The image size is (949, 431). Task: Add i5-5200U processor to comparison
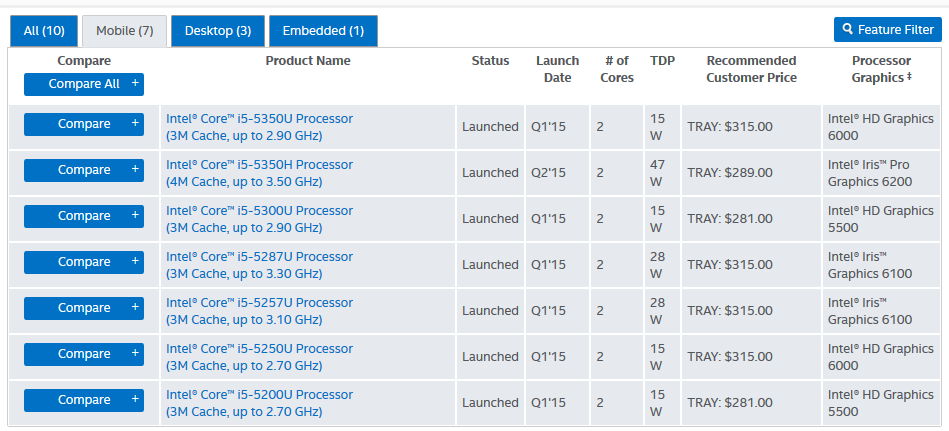pos(84,400)
